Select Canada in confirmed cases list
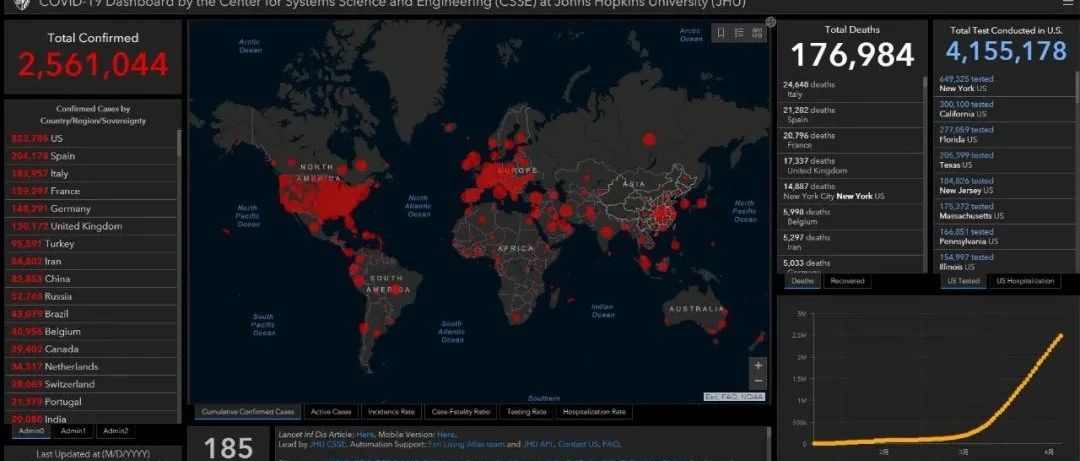Viewport: 1080px width, 461px height. coord(91,349)
